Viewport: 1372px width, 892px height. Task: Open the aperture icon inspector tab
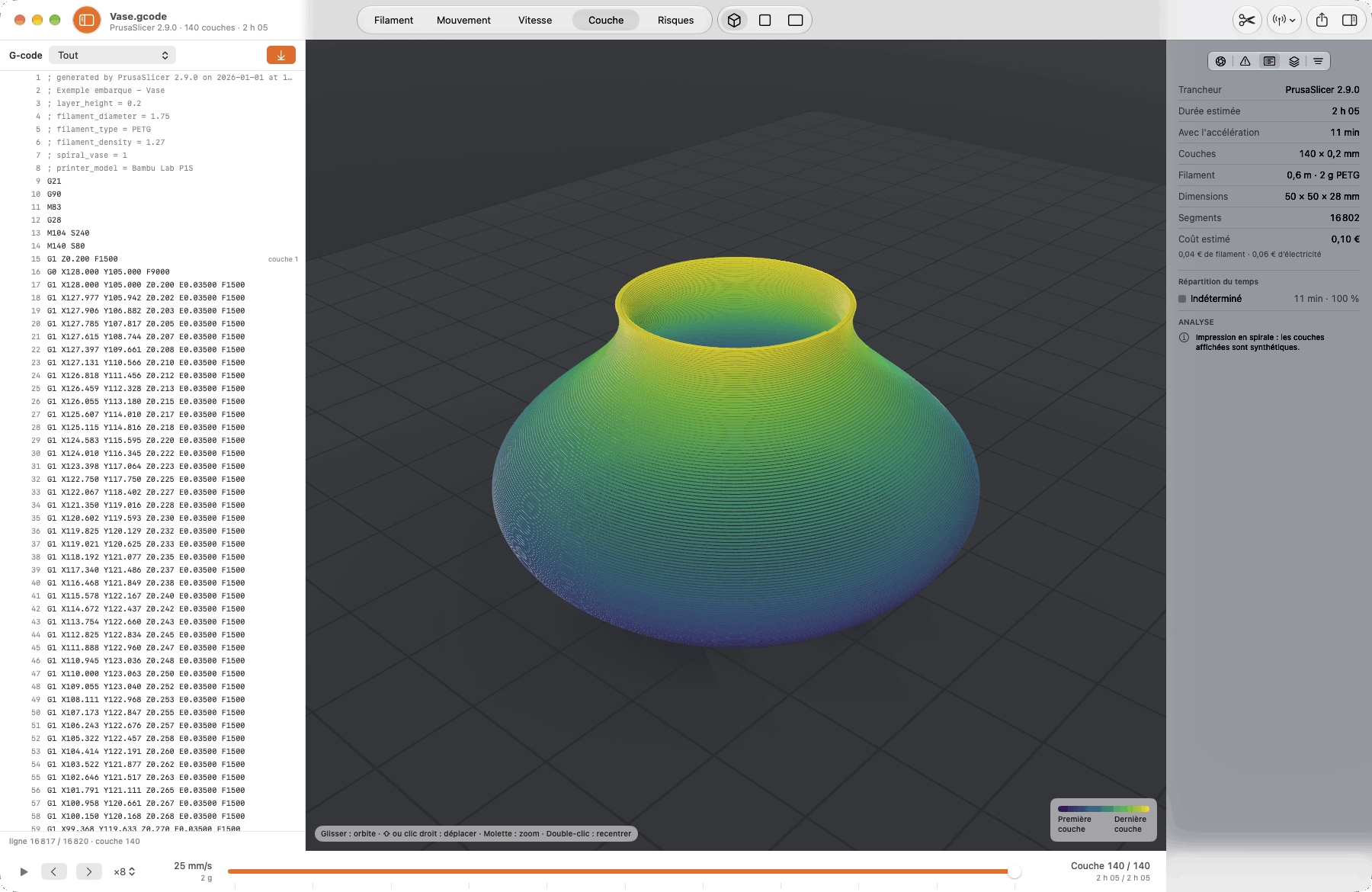point(1220,61)
